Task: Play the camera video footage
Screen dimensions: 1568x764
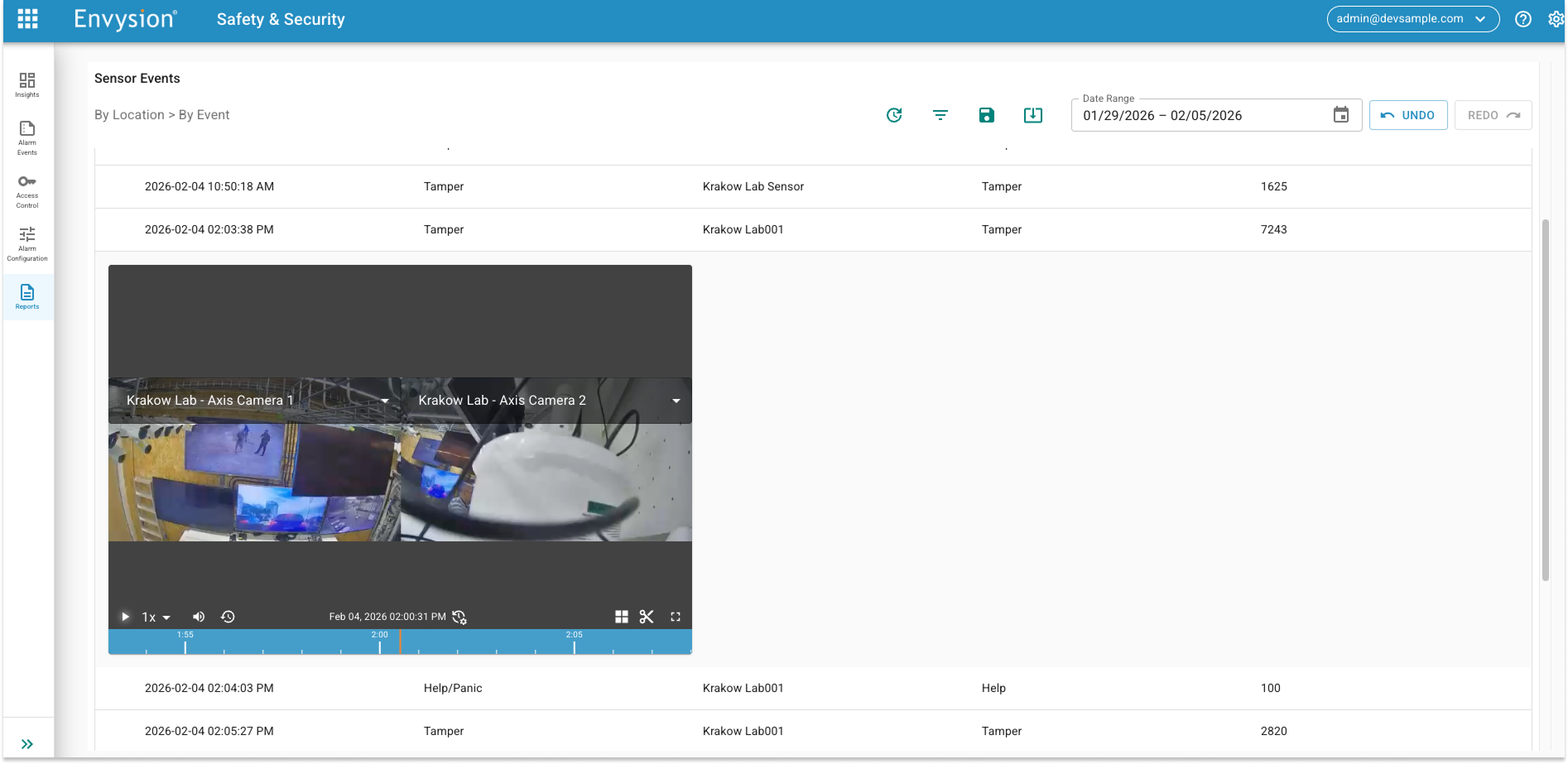Action: [x=125, y=617]
